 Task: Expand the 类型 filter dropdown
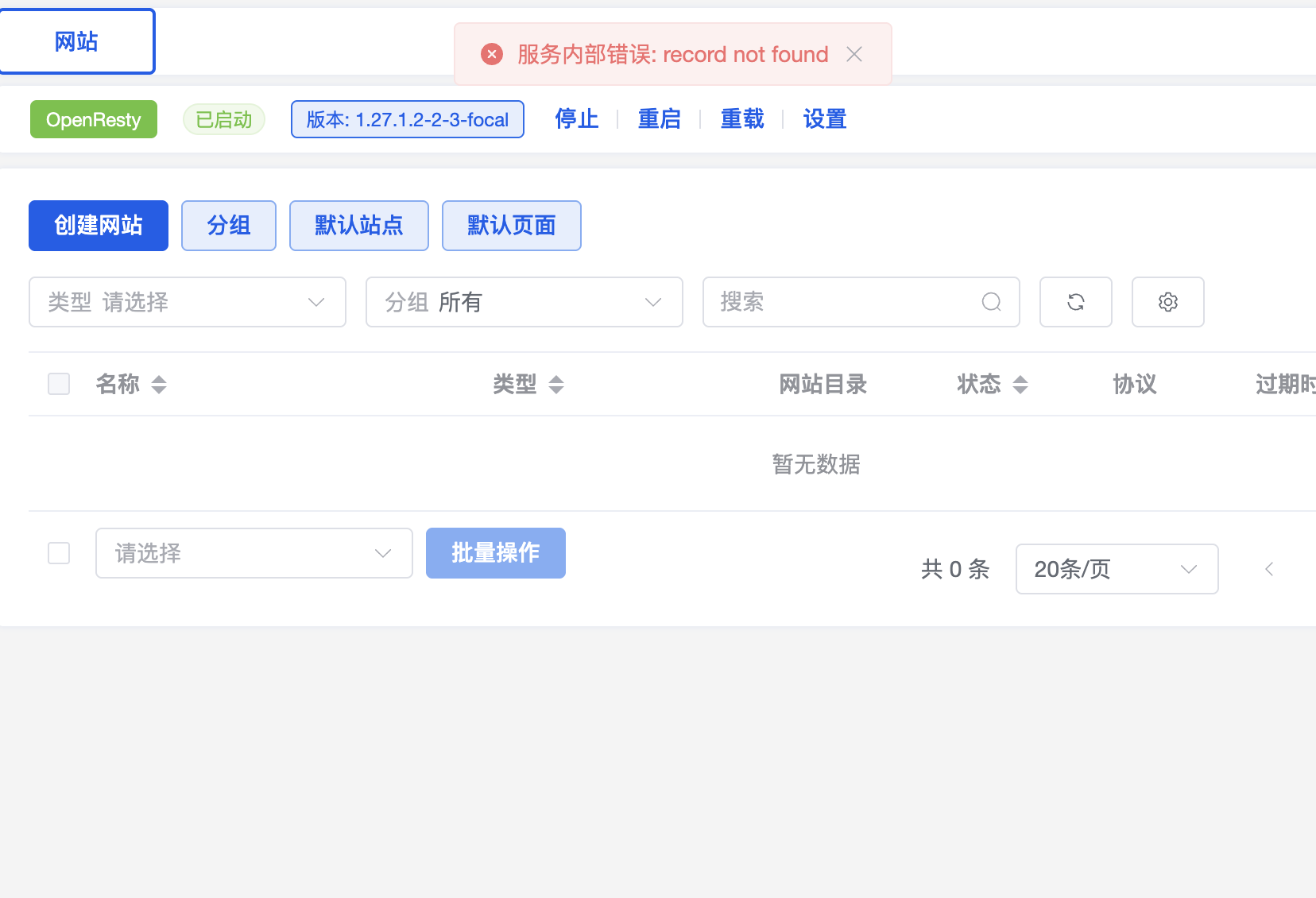click(x=188, y=302)
